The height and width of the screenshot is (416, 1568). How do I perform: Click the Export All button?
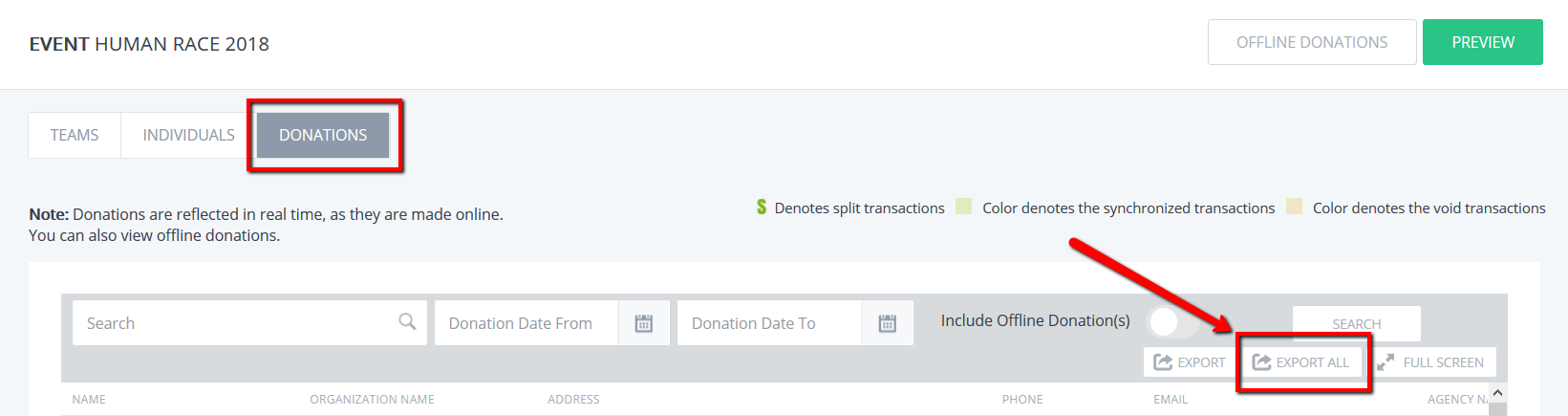pyautogui.click(x=1301, y=362)
